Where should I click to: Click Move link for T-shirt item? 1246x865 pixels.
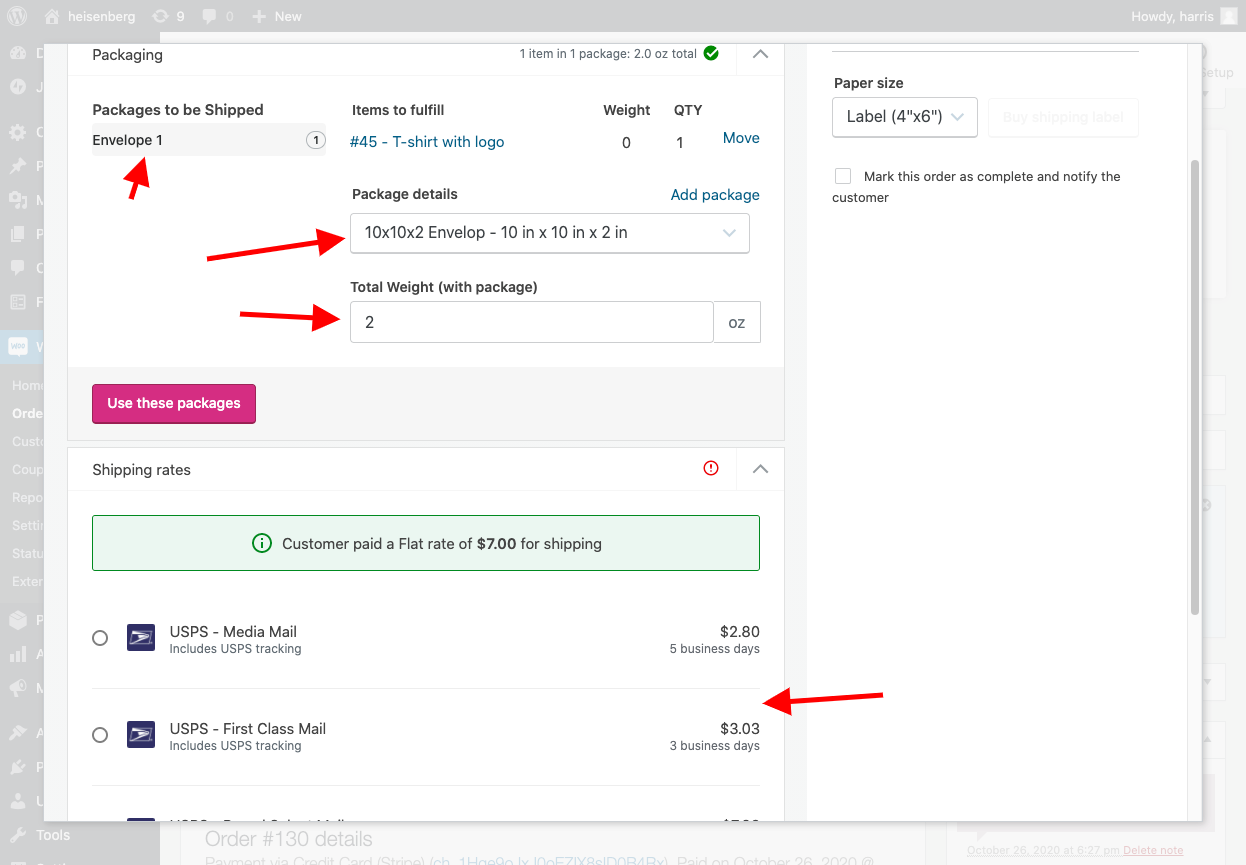[741, 138]
